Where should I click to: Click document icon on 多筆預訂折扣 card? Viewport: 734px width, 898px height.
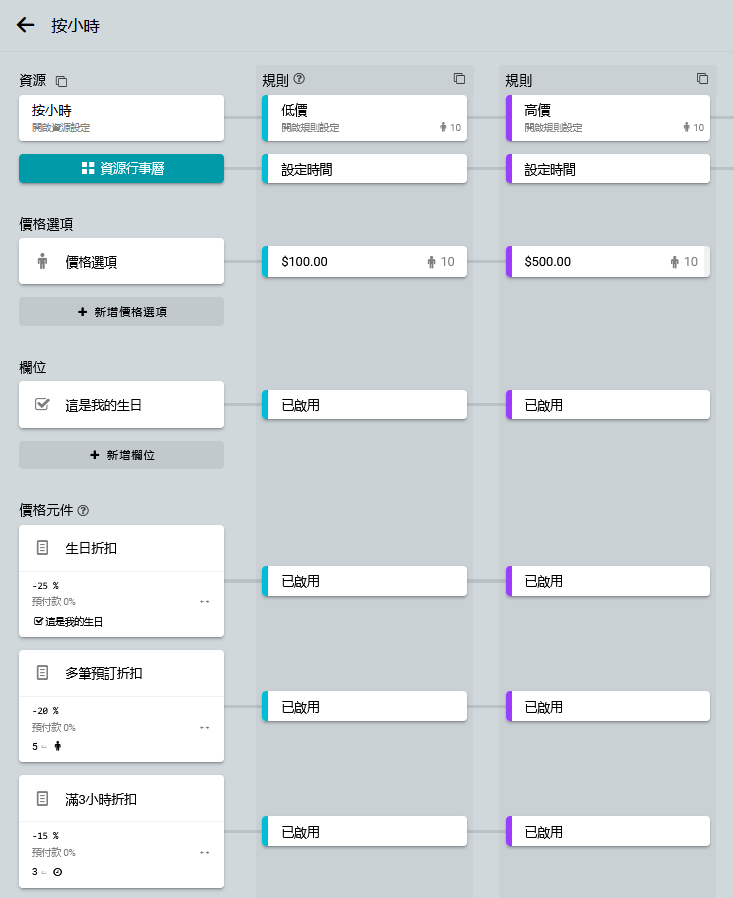[x=42, y=673]
